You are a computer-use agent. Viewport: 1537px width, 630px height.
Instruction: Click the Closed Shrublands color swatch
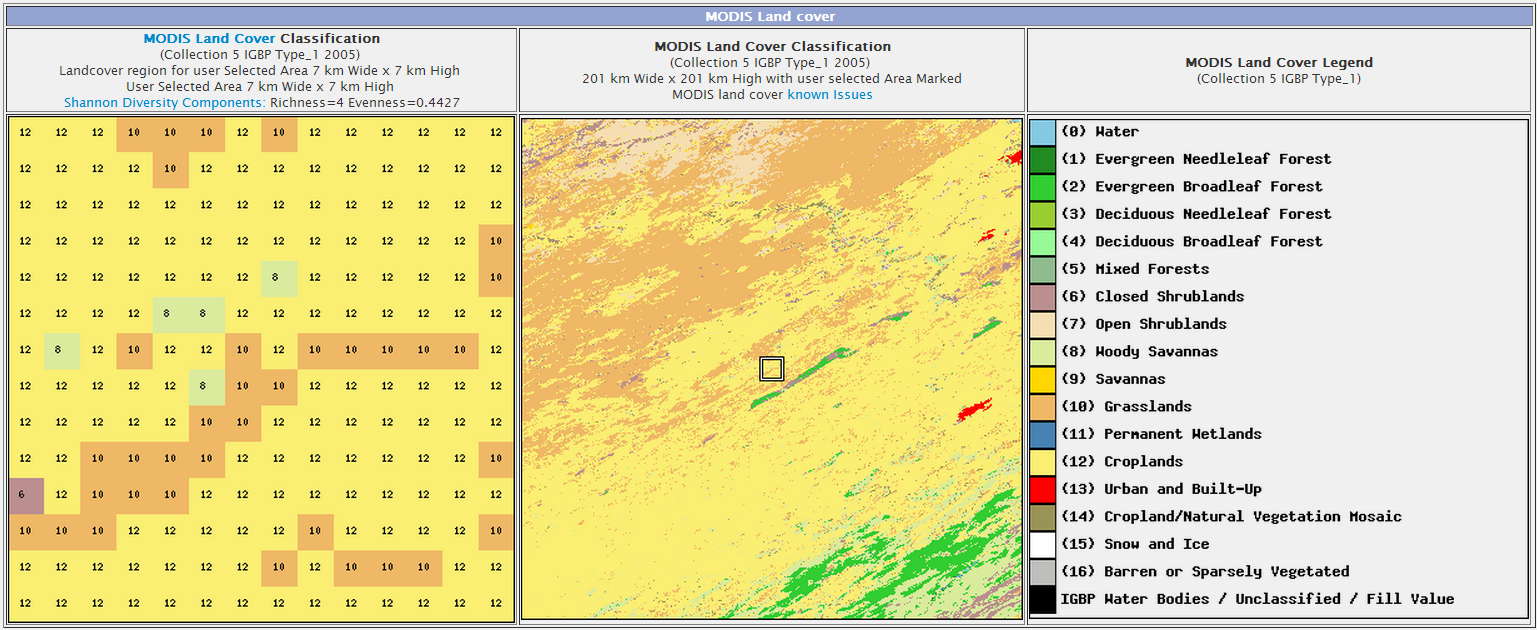pyautogui.click(x=1043, y=297)
